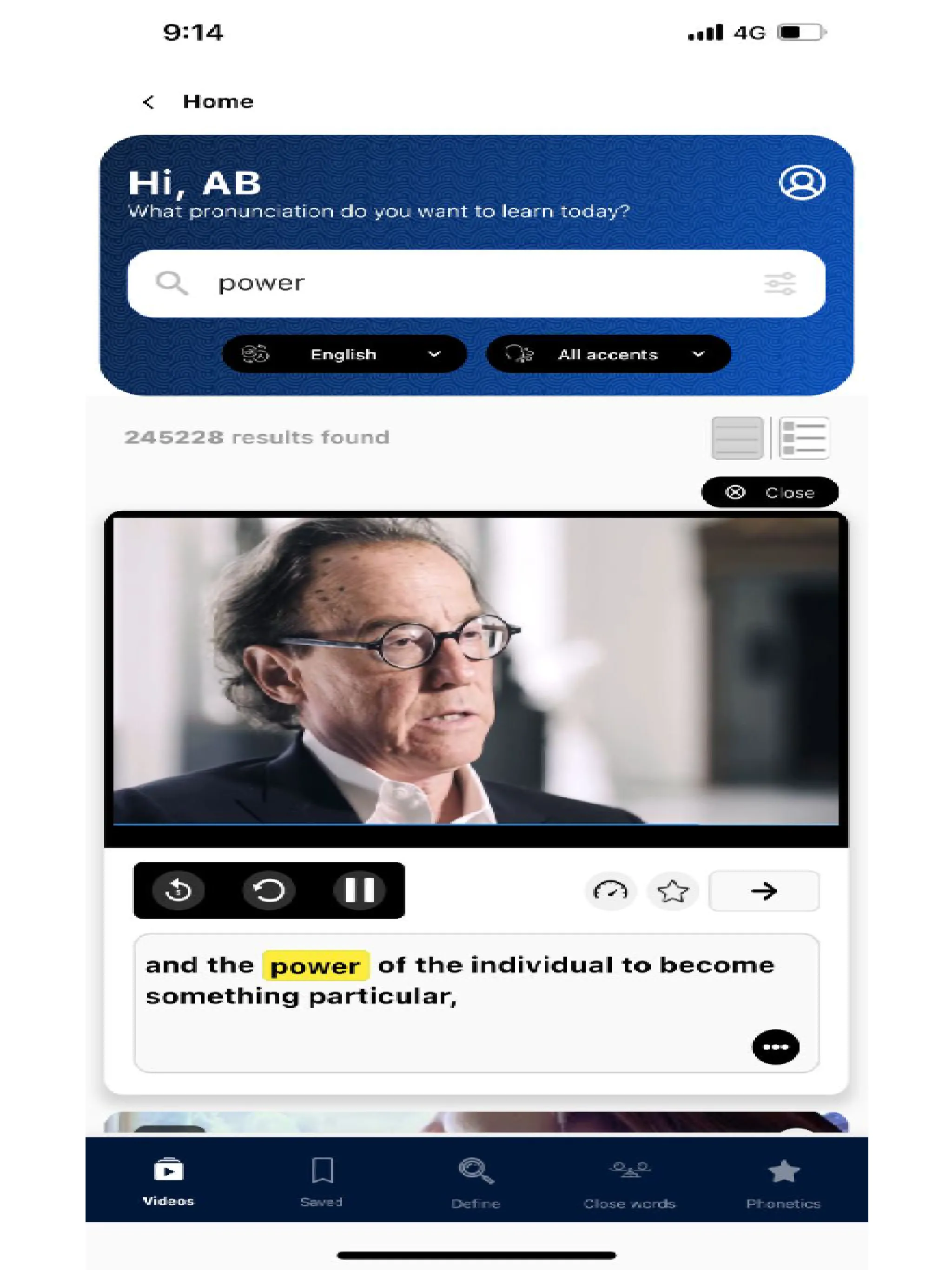Click the Close button on video card
The width and height of the screenshot is (952, 1270).
[771, 491]
